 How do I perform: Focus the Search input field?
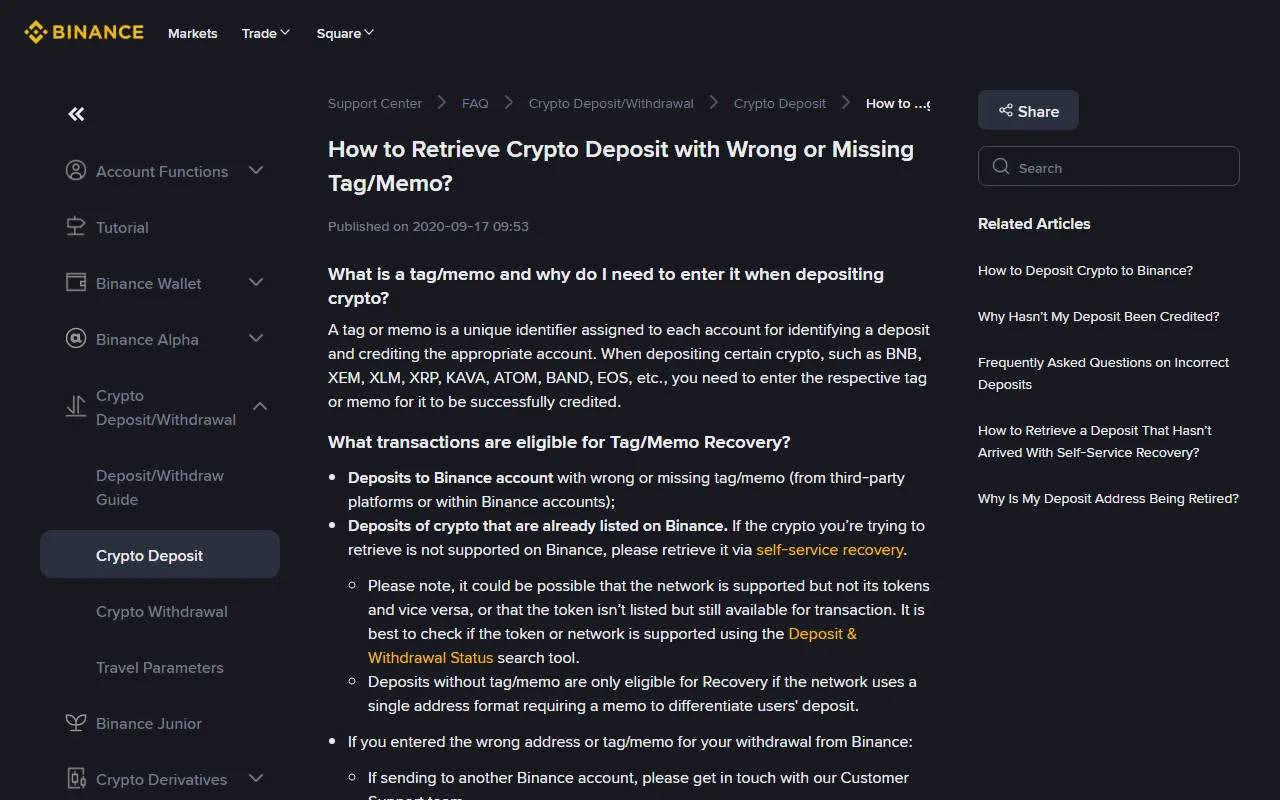pyautogui.click(x=1109, y=167)
